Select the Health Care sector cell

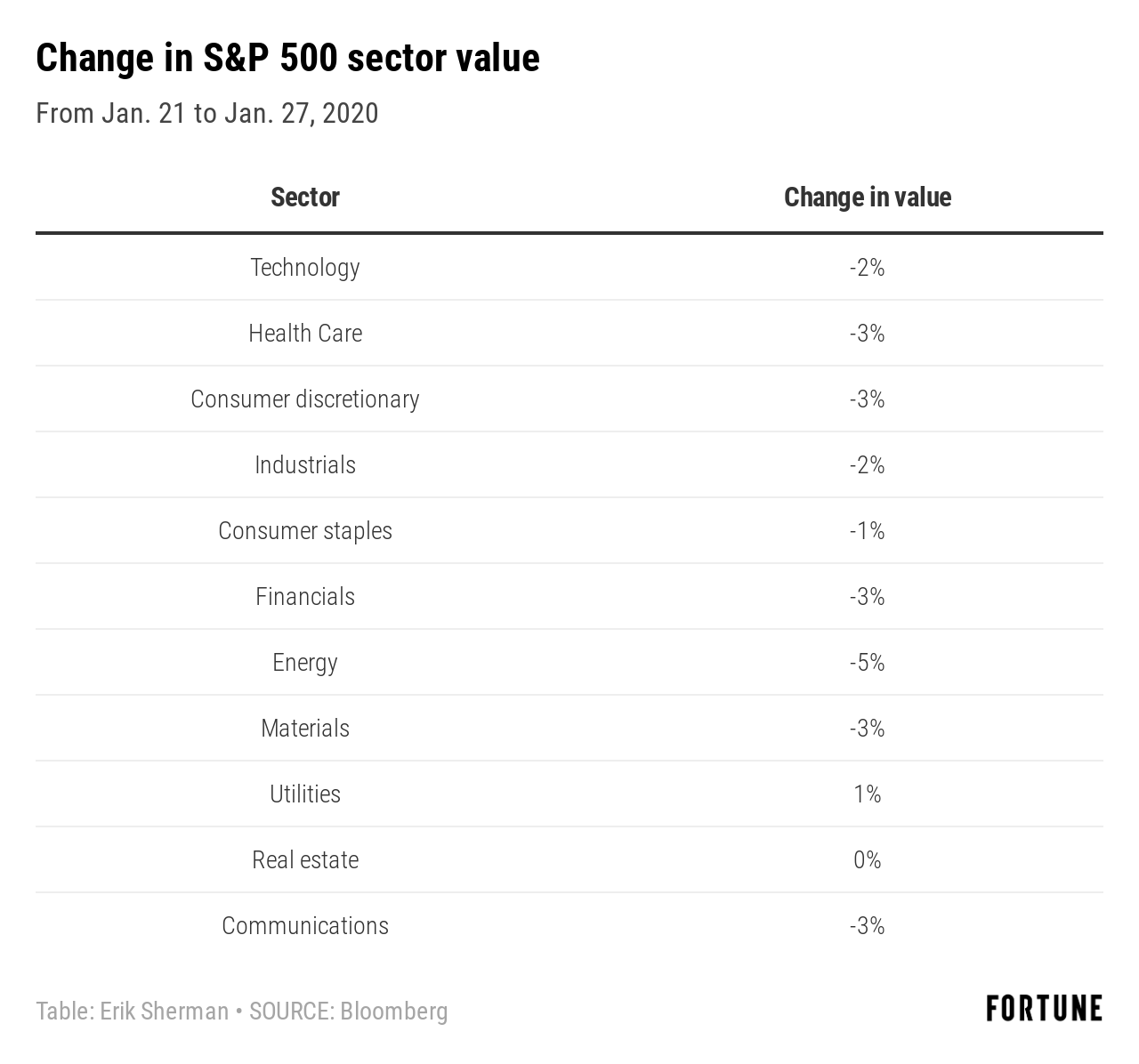305,334
